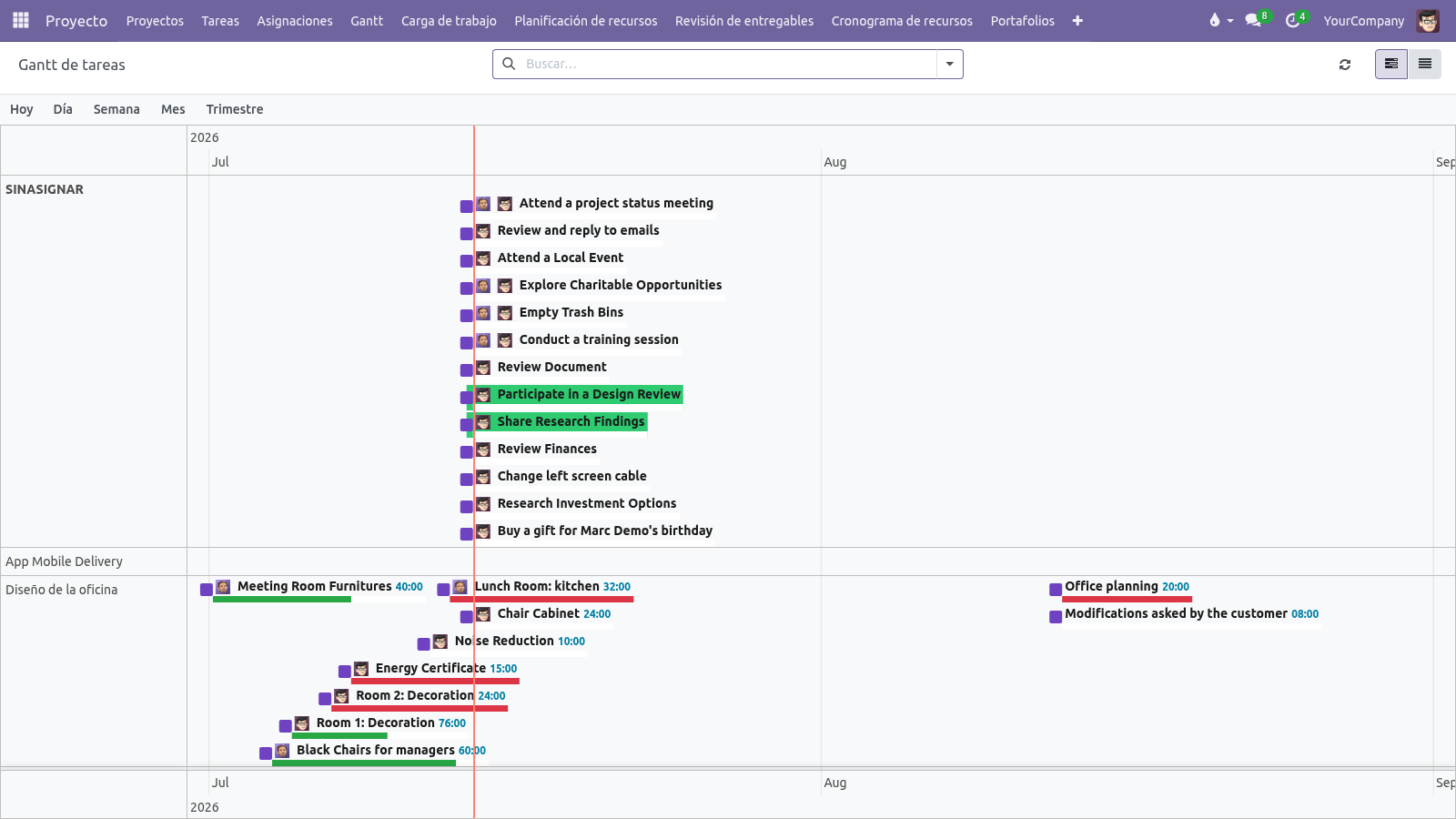1456x819 pixels.
Task: Click avatar of Energy Certificate task
Action: coord(361,669)
